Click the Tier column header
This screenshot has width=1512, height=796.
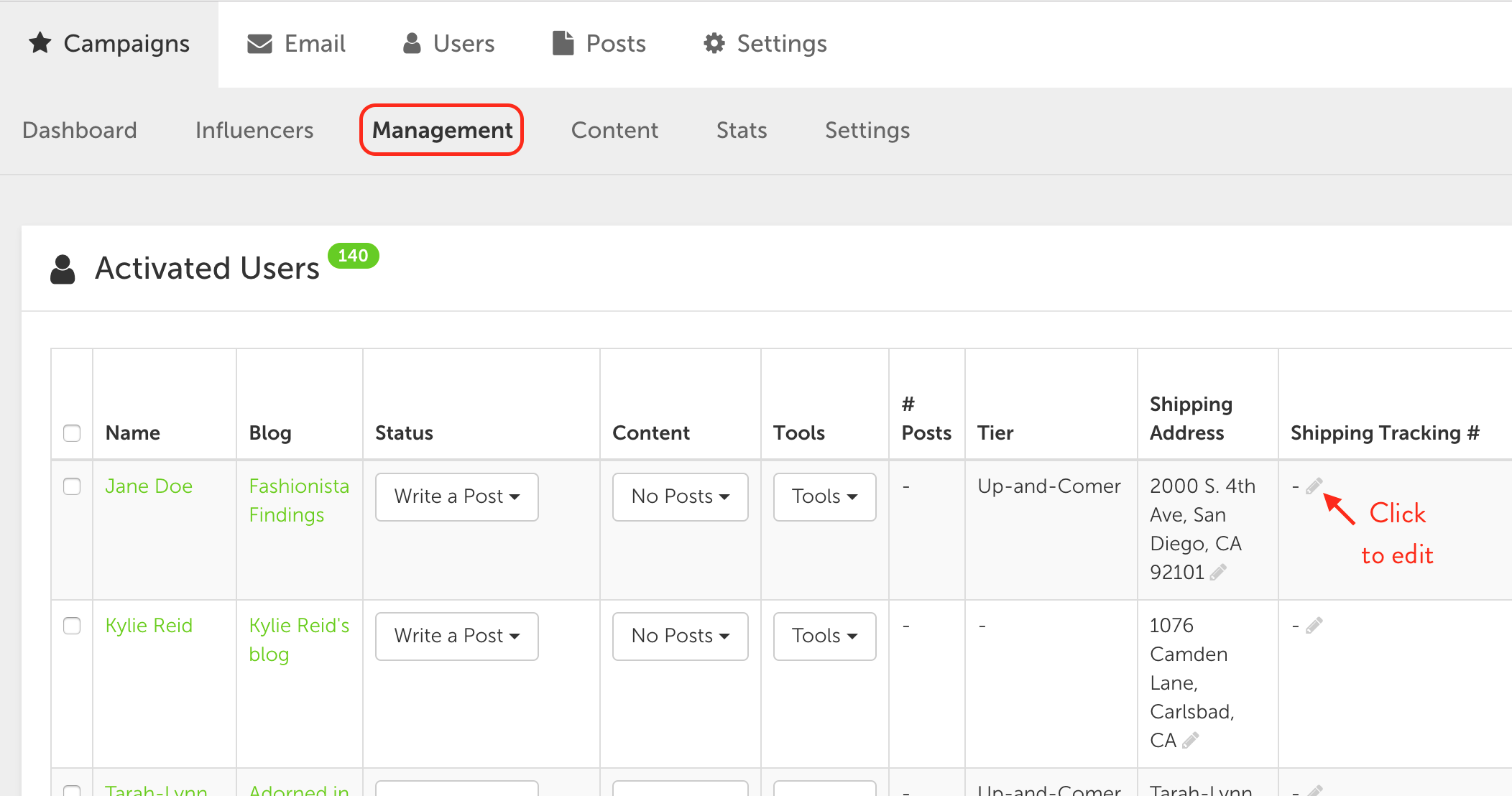(995, 433)
